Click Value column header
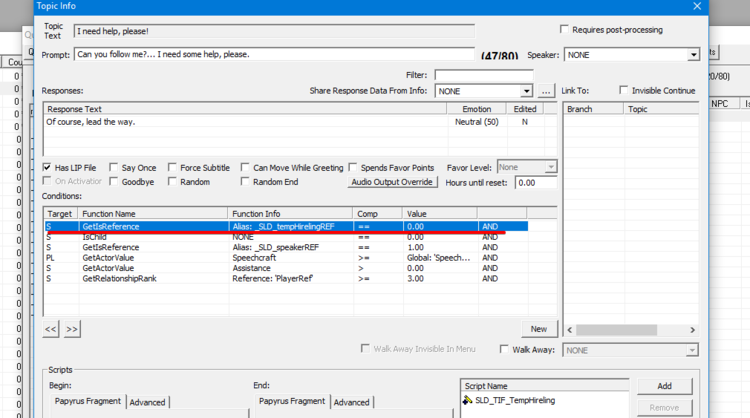This screenshot has width=750, height=418. pyautogui.click(x=440, y=214)
